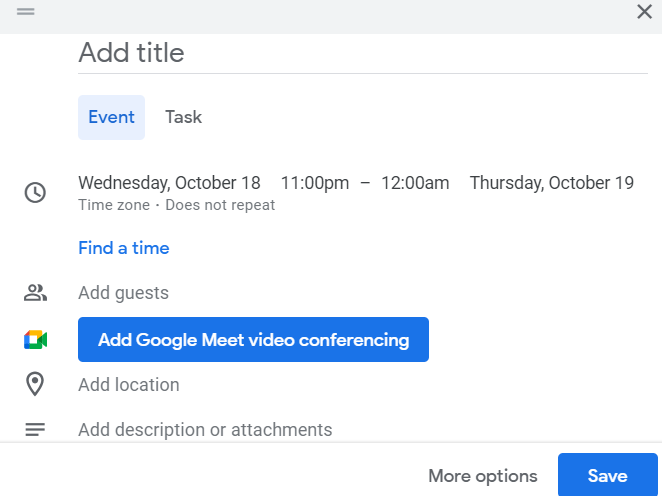
Task: Select the Event tab
Action: point(111,117)
